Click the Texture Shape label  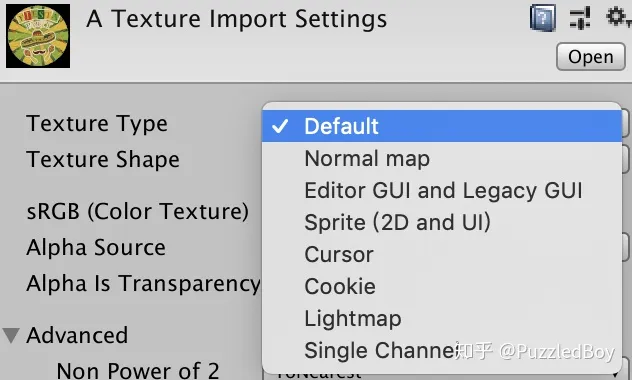point(103,159)
